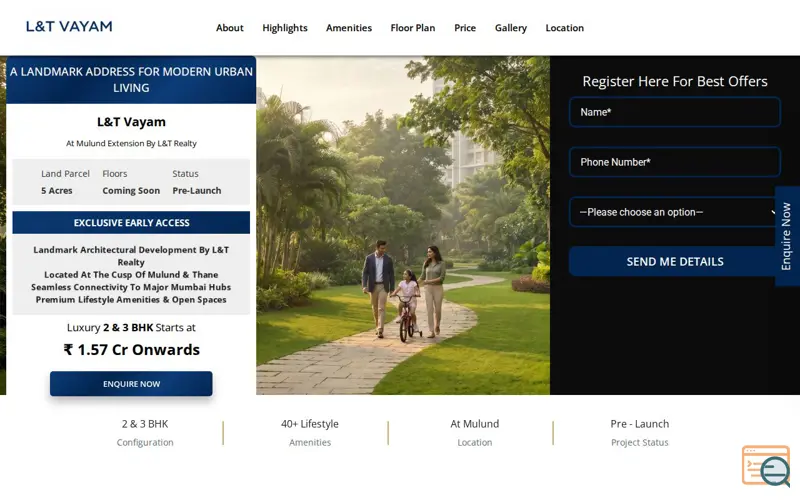Open the Floor Plan menu item
This screenshot has width=800, height=500.
(x=413, y=28)
